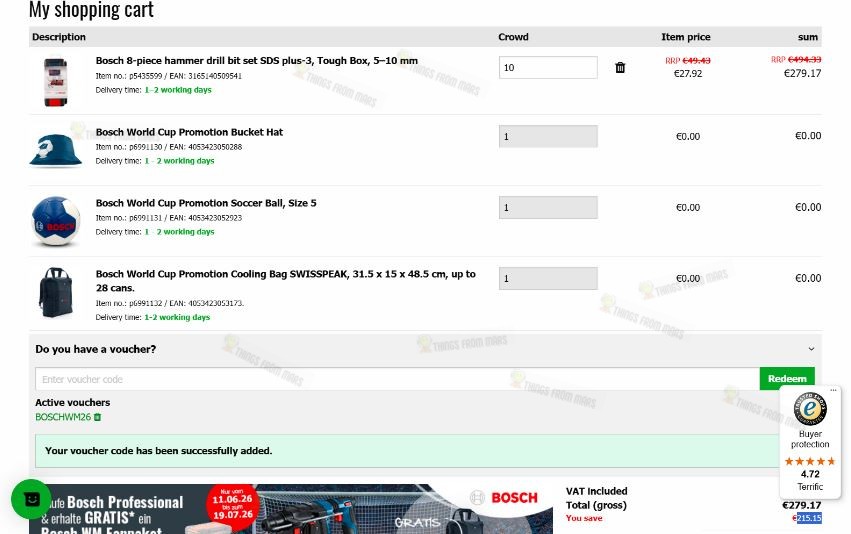
Task: Select the €279.17 sum in drill bit row
Action: [x=802, y=73]
